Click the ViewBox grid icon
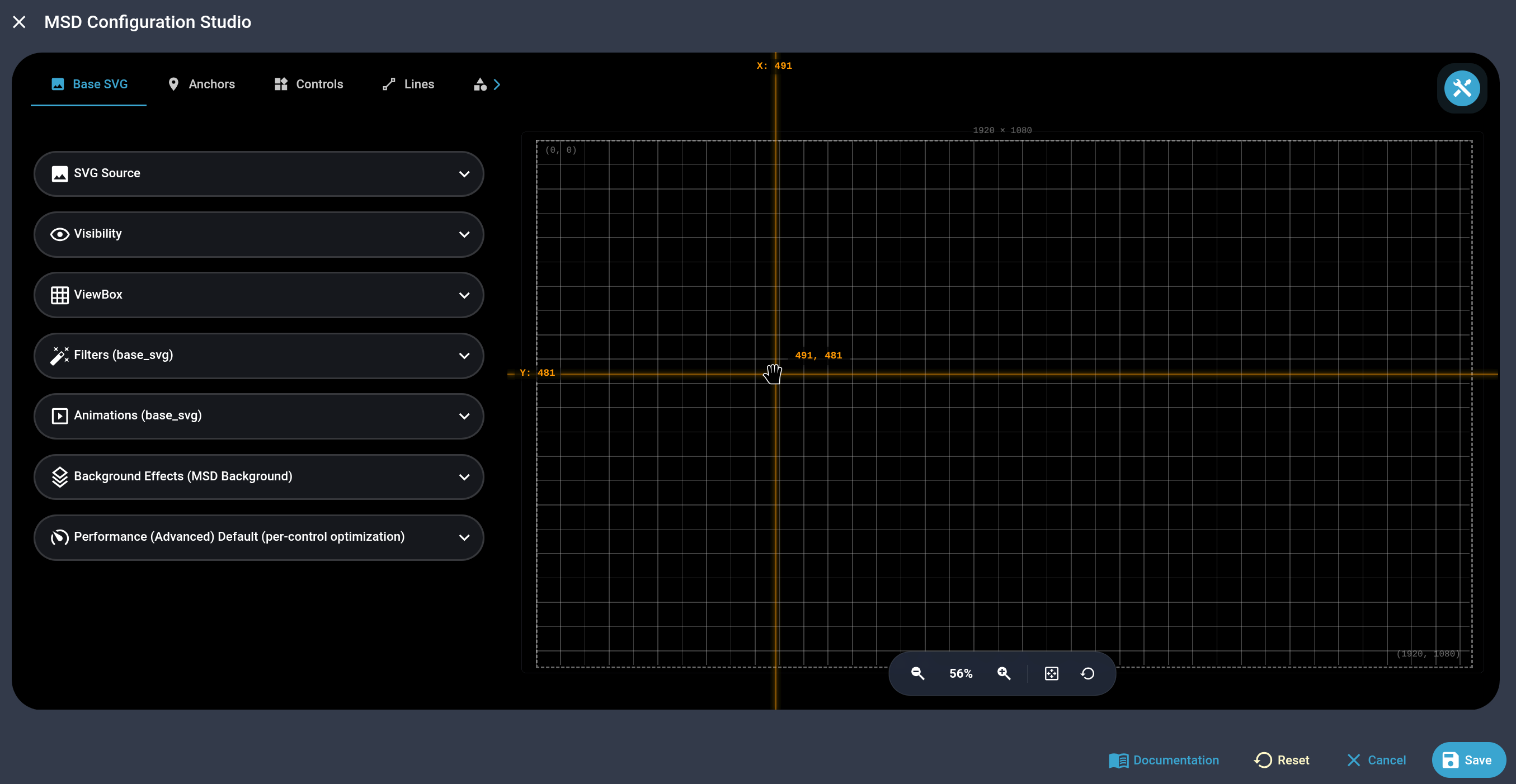1516x784 pixels. (59, 295)
